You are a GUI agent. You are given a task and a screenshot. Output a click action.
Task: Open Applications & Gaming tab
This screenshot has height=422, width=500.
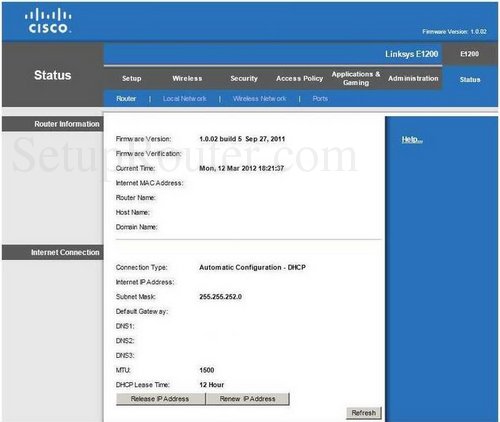click(356, 78)
